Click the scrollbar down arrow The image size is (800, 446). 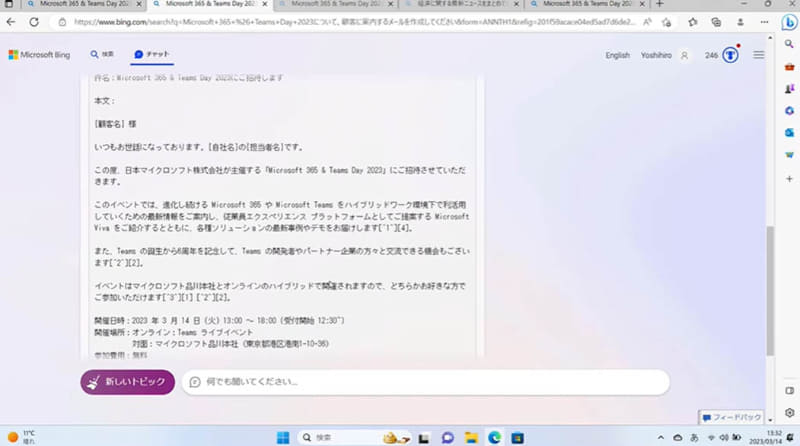point(770,420)
